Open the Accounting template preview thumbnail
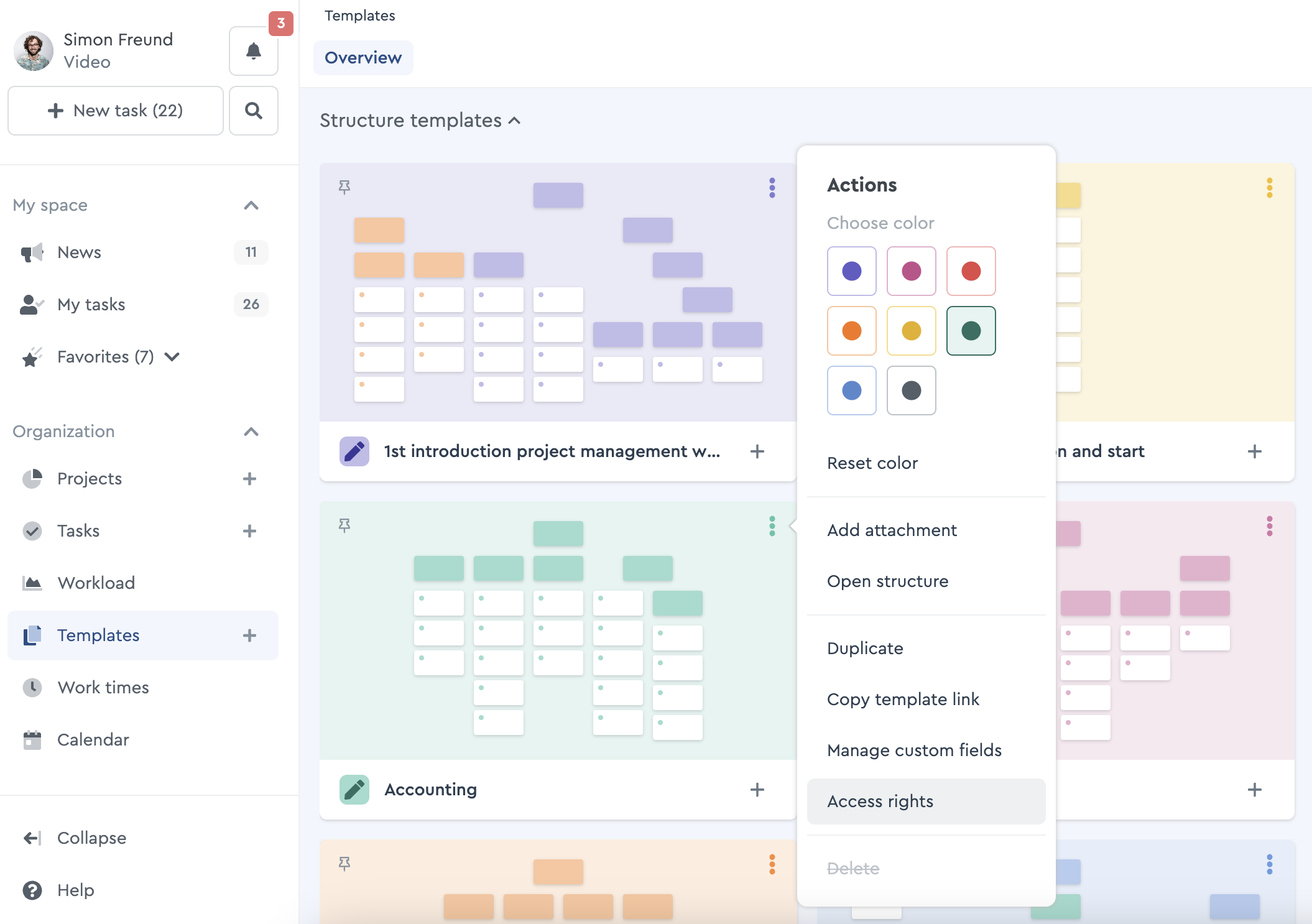Screen dimensions: 1312x924 tap(558, 631)
